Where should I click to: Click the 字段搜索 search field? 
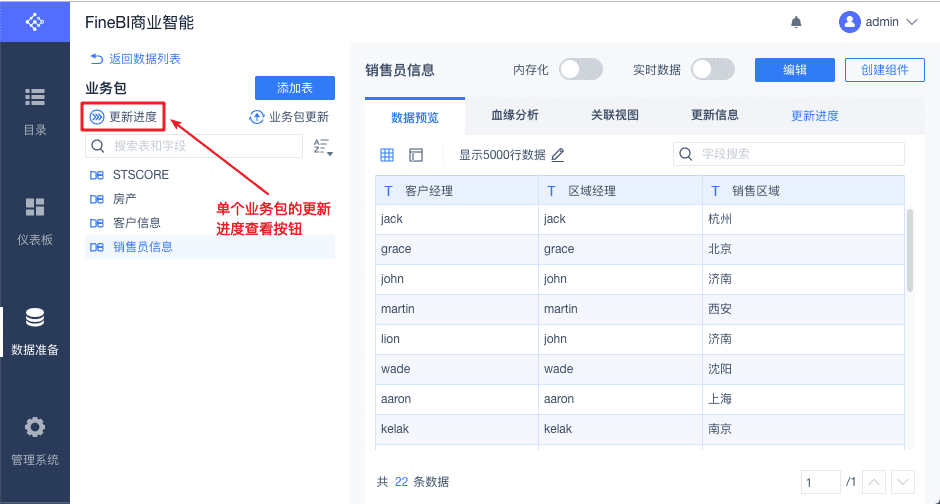point(788,154)
